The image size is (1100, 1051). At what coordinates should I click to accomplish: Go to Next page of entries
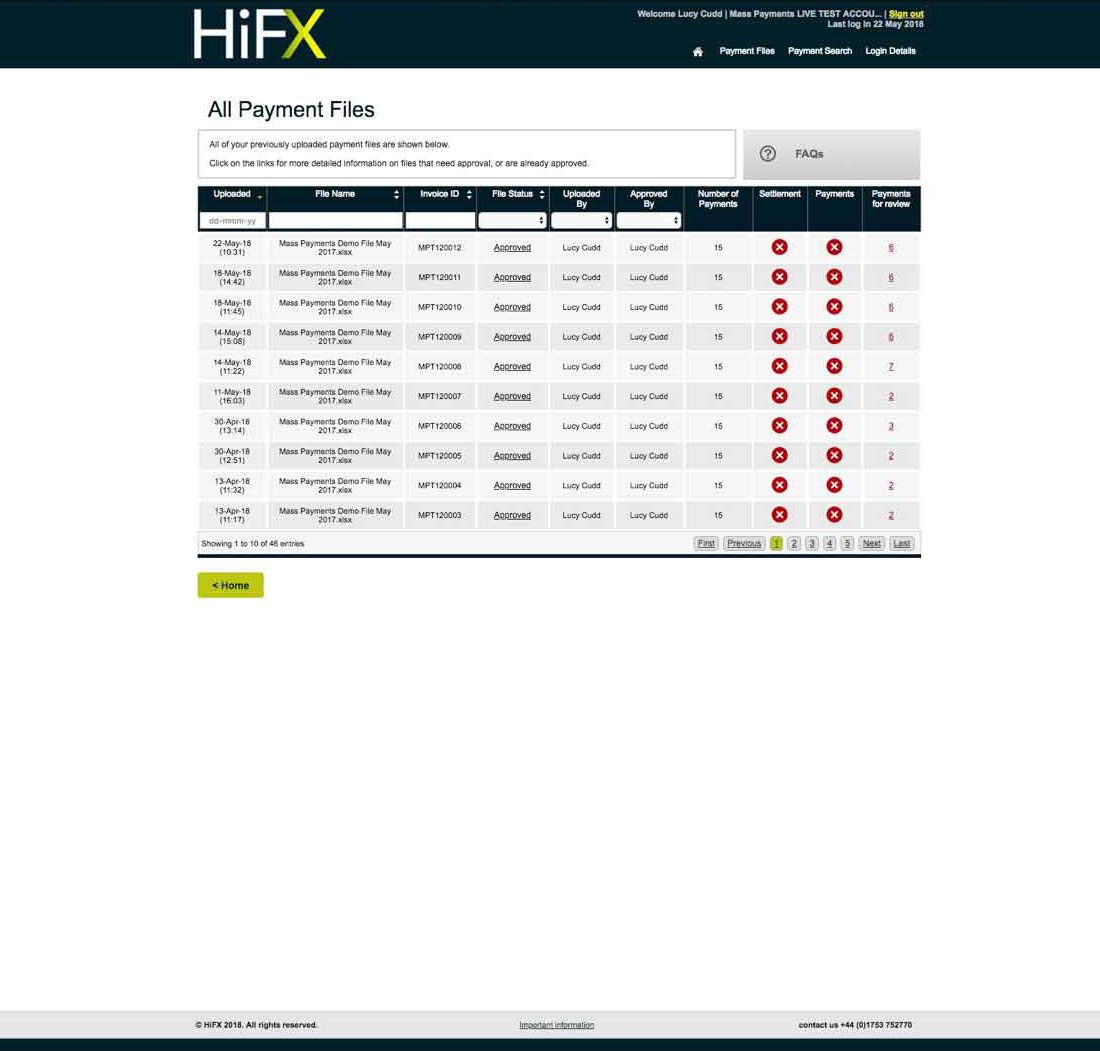(871, 543)
